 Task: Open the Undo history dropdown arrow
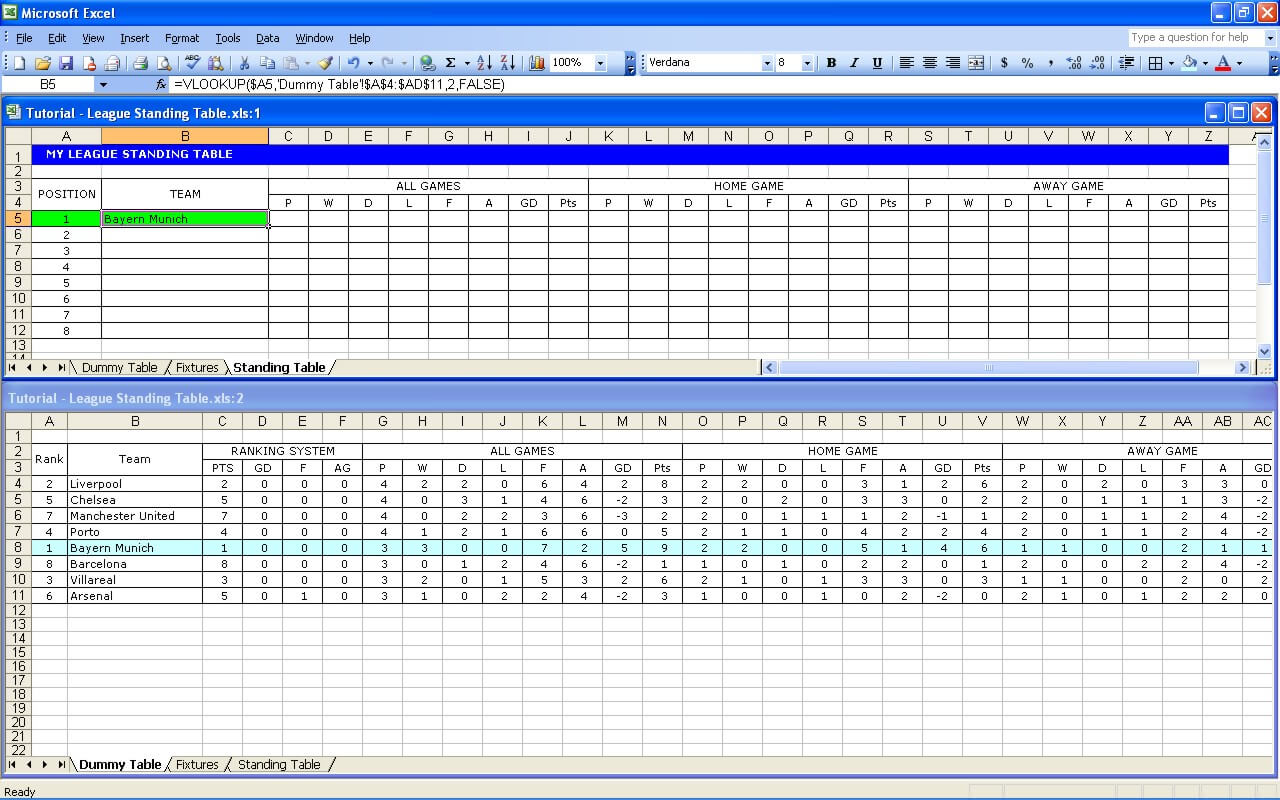click(369, 63)
